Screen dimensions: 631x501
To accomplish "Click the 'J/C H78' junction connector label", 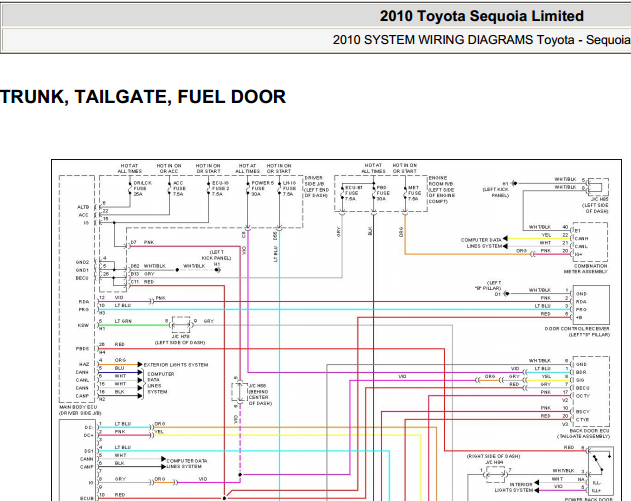I will coord(180,336).
